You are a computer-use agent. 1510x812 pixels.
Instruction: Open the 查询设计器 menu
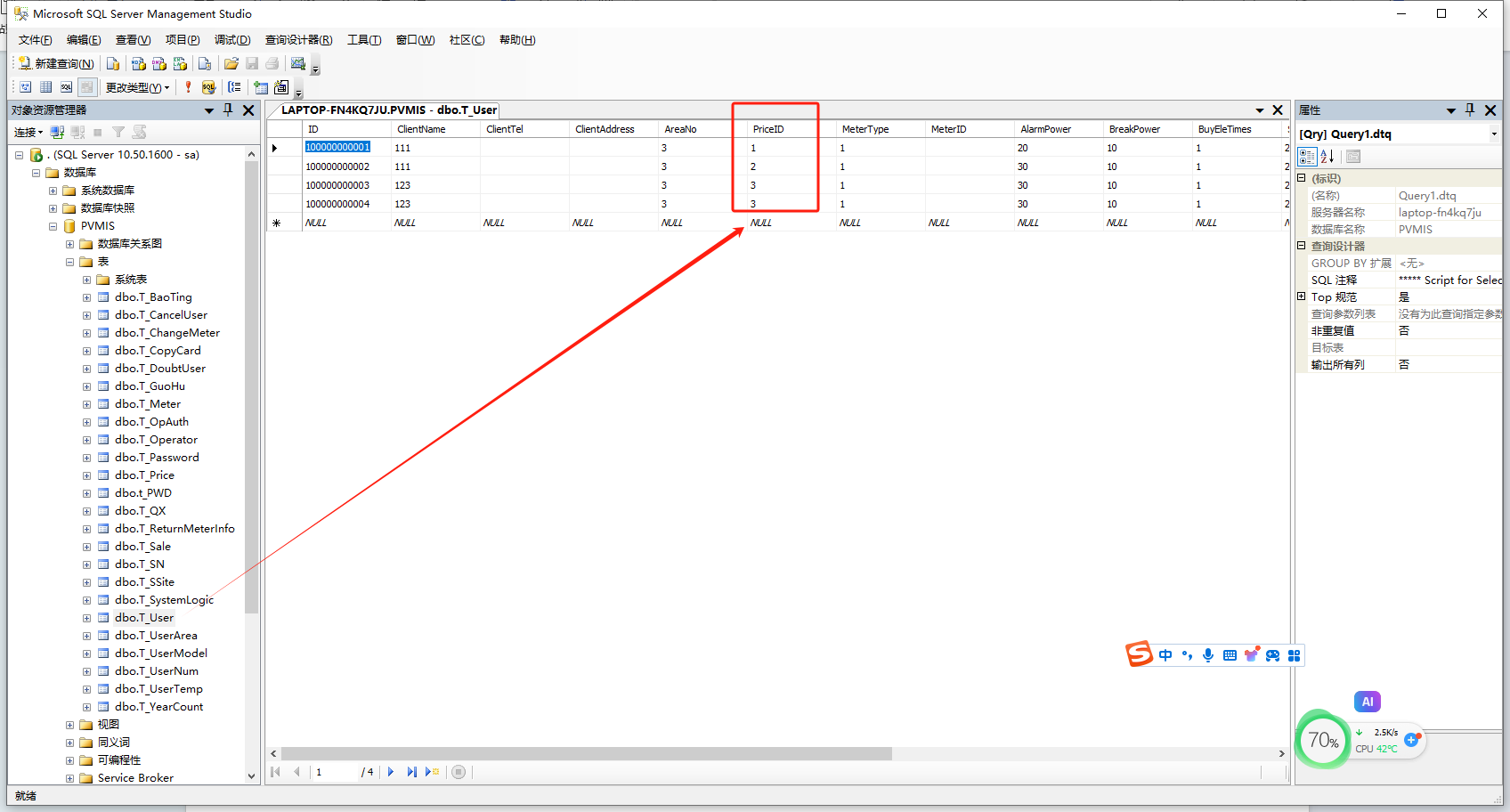click(298, 40)
